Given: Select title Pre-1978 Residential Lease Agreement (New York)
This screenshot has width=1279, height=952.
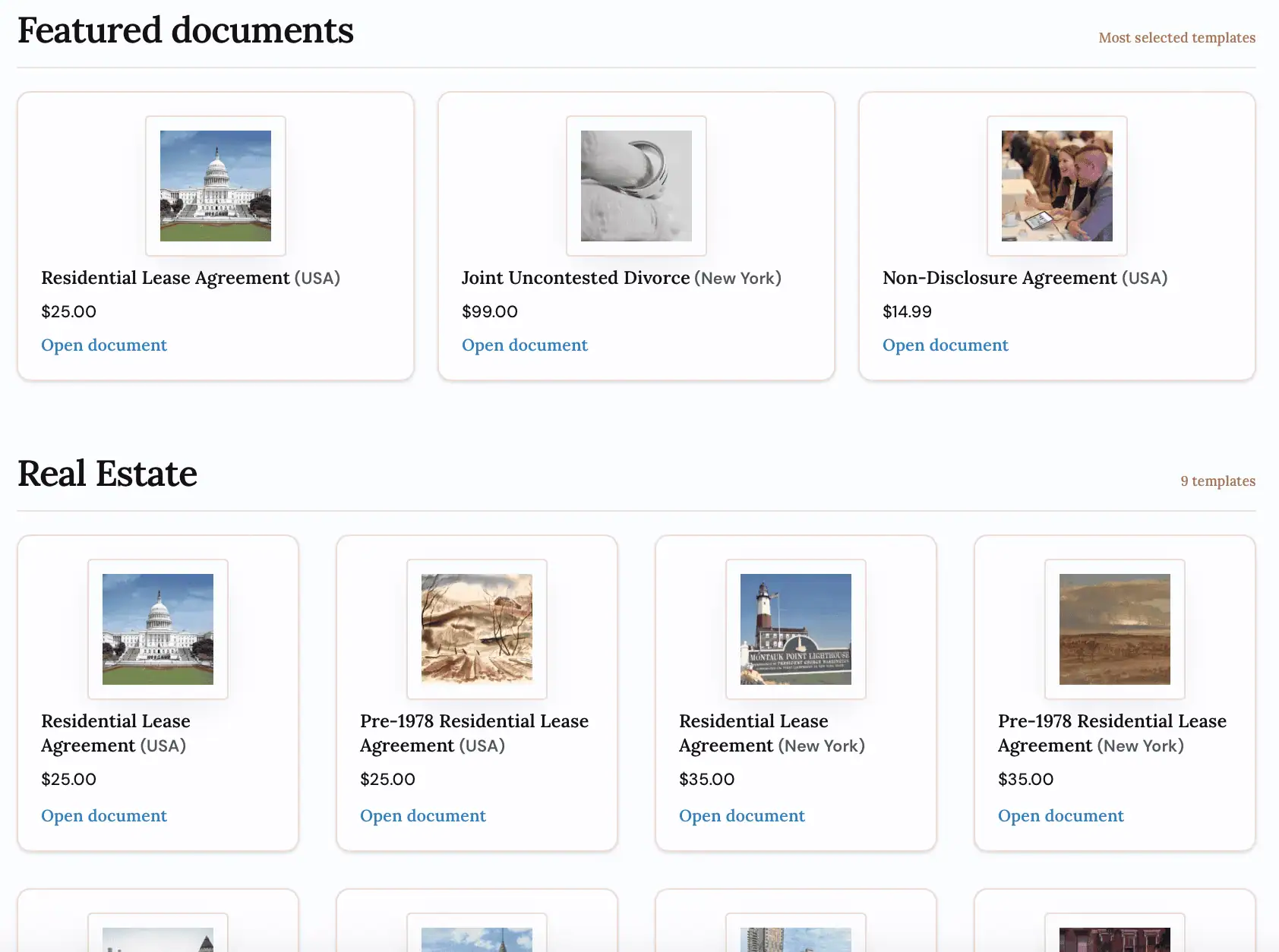Looking at the screenshot, I should coord(1113,733).
